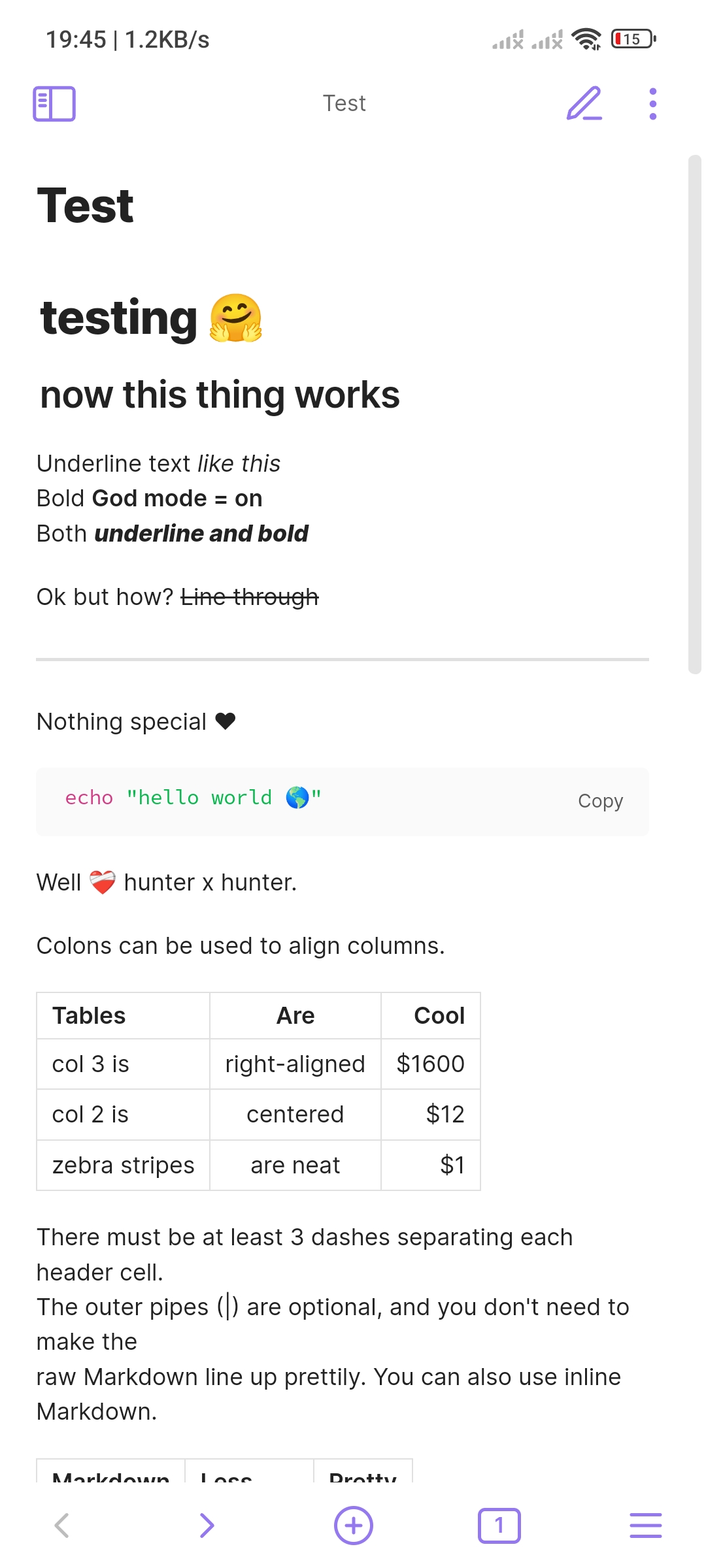Open the three-dot more options menu
Screen dimensions: 706x1568
tap(652, 104)
